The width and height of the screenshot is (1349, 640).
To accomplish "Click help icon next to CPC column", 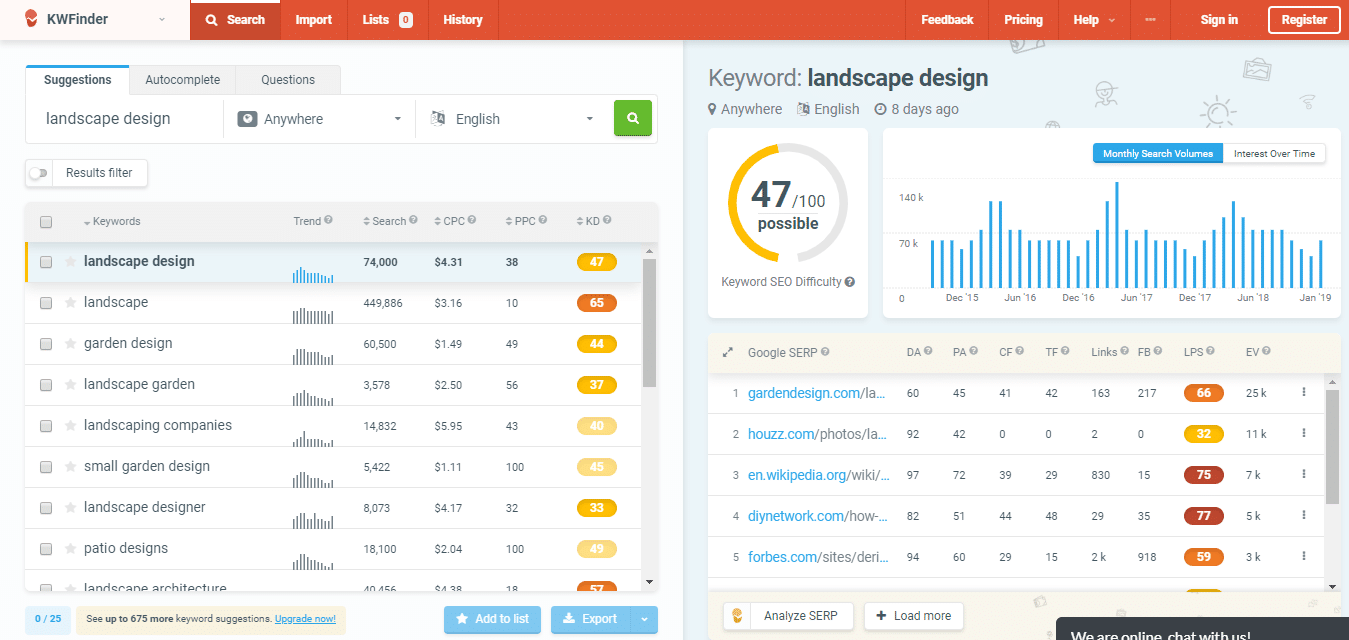I will [x=472, y=220].
